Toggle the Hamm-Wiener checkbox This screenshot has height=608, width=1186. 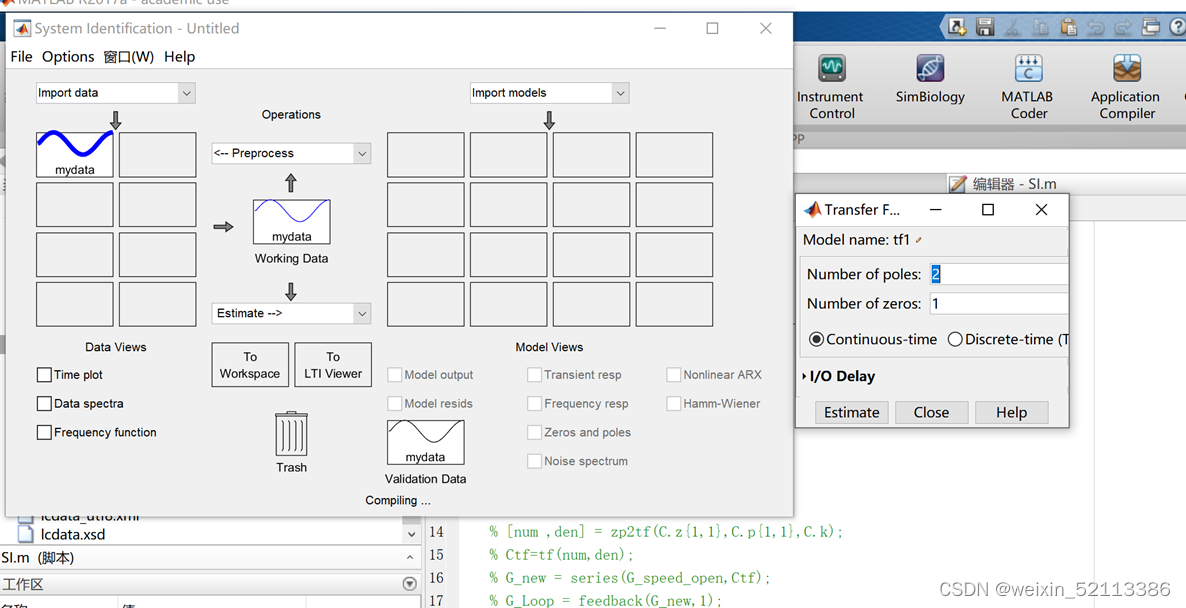[673, 404]
